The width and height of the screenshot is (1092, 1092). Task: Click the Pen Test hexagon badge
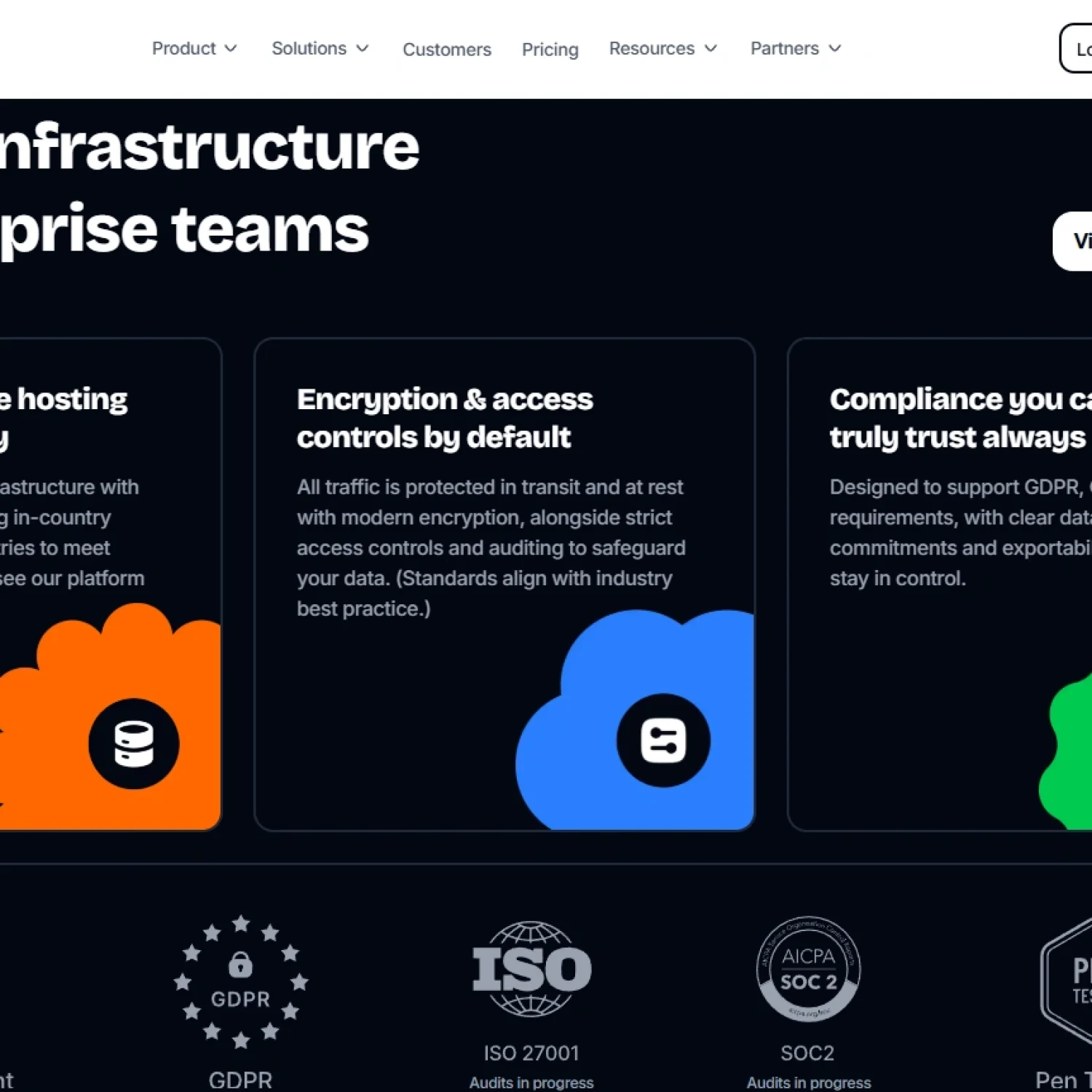(x=1067, y=981)
